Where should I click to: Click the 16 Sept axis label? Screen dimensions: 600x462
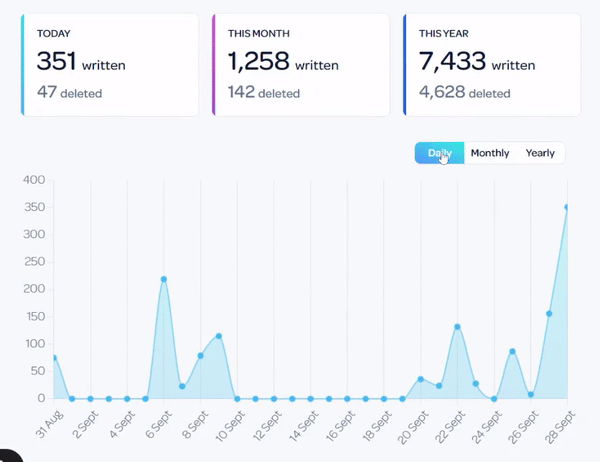tap(340, 426)
